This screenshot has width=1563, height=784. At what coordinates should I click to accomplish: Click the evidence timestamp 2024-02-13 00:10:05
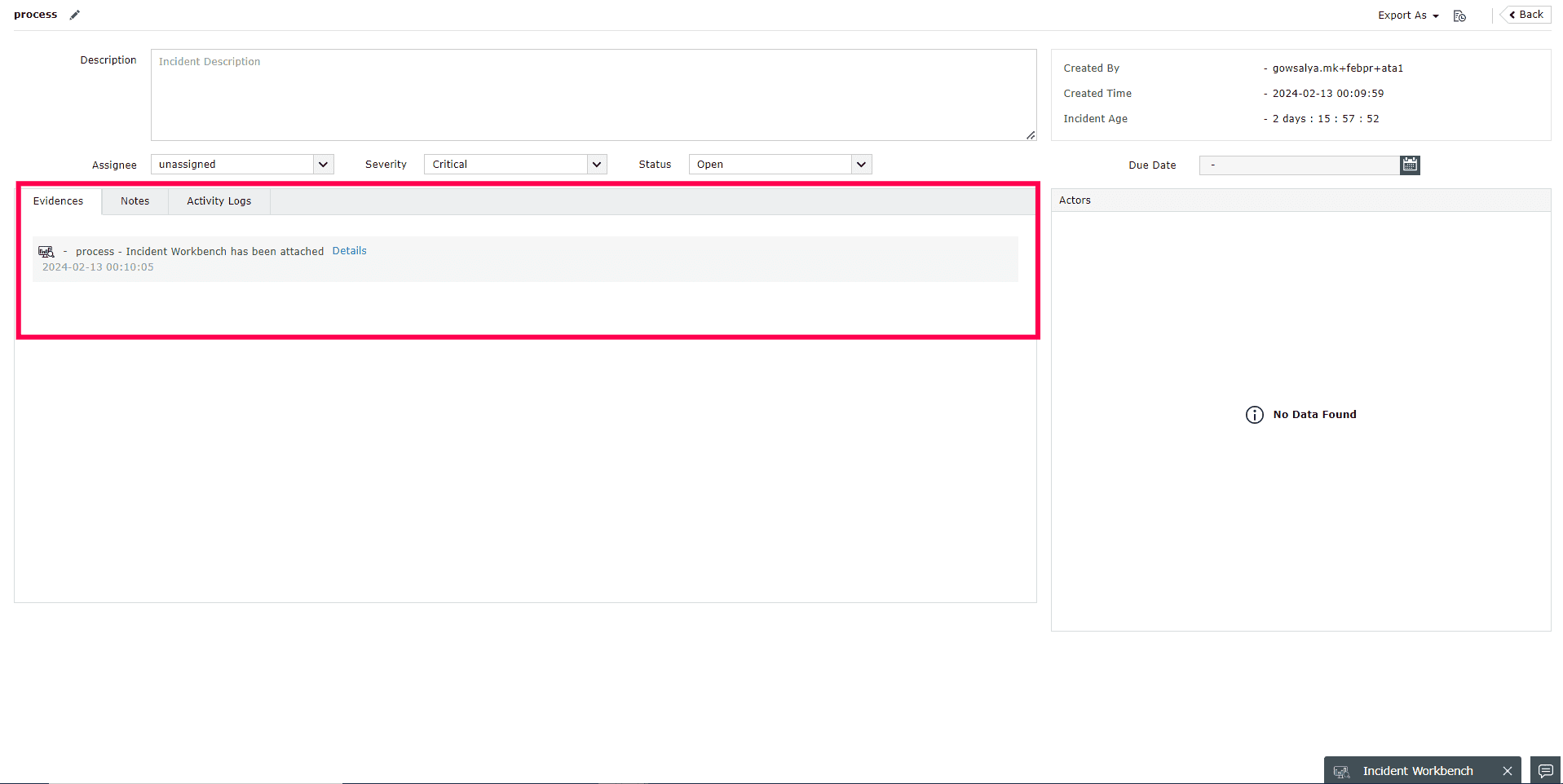pyautogui.click(x=98, y=267)
